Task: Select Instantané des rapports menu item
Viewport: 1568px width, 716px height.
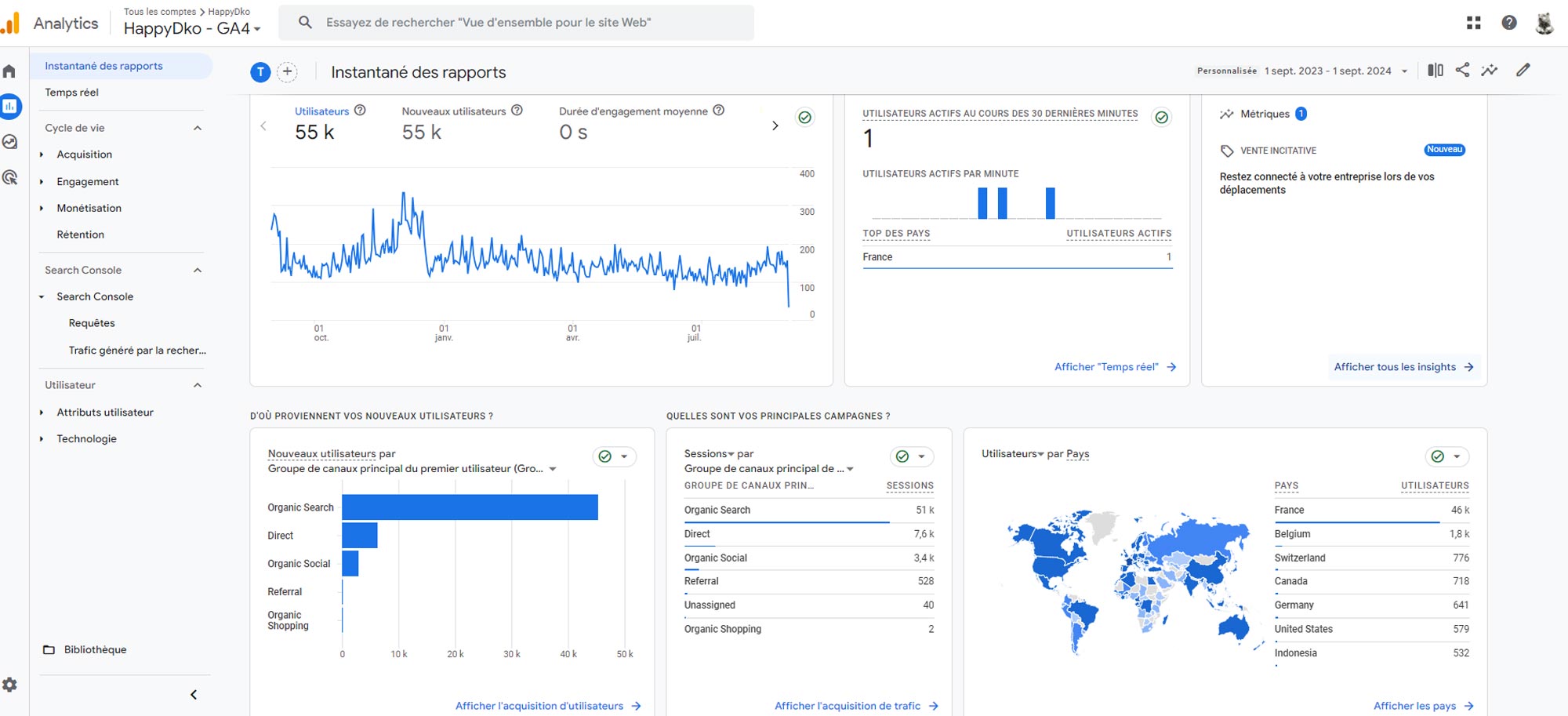Action: pyautogui.click(x=121, y=66)
